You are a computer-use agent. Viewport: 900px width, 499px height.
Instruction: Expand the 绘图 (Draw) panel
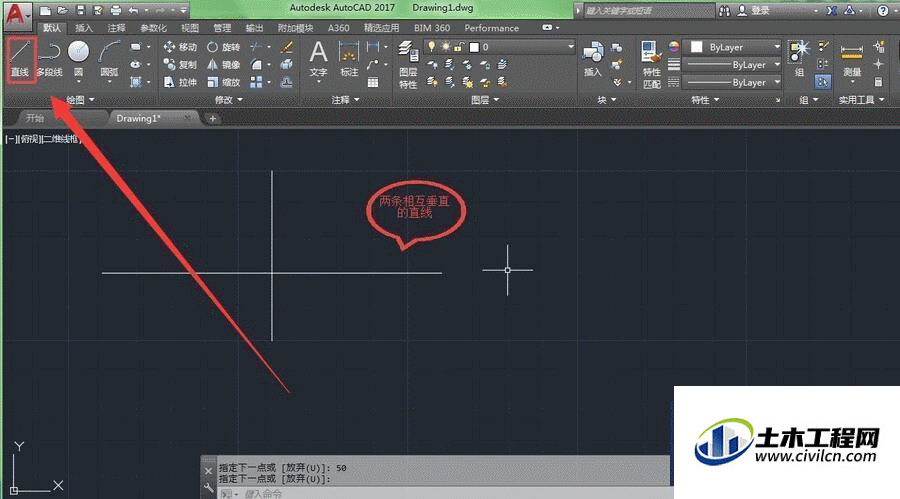(80, 100)
